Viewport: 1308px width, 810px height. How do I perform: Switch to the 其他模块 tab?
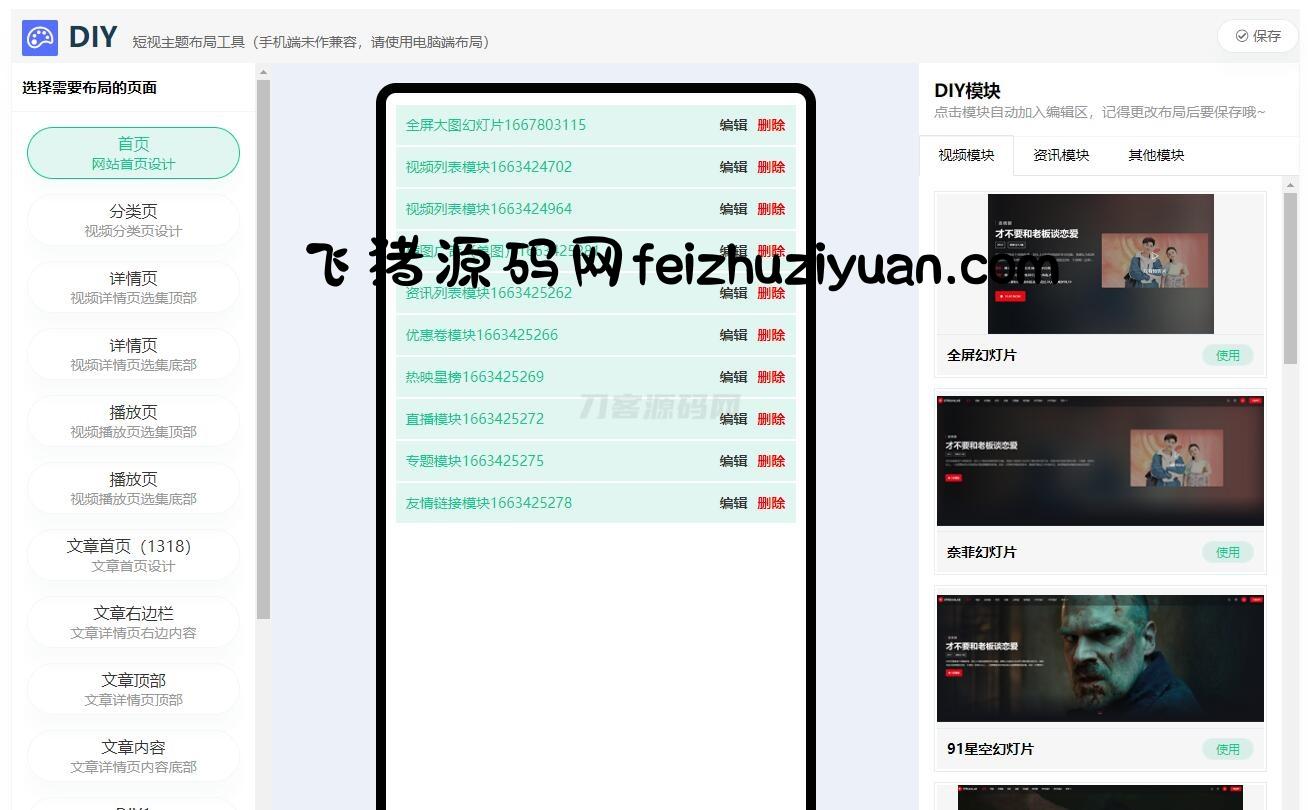click(1156, 155)
